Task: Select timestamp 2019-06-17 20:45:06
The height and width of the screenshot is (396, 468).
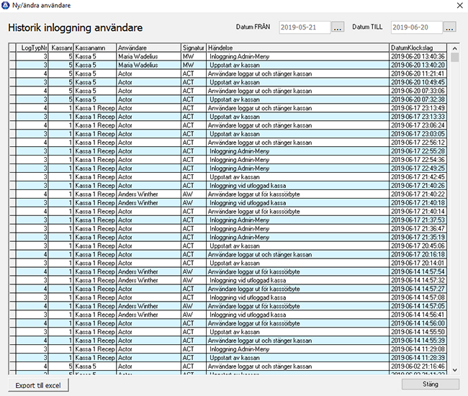Action: (418, 246)
